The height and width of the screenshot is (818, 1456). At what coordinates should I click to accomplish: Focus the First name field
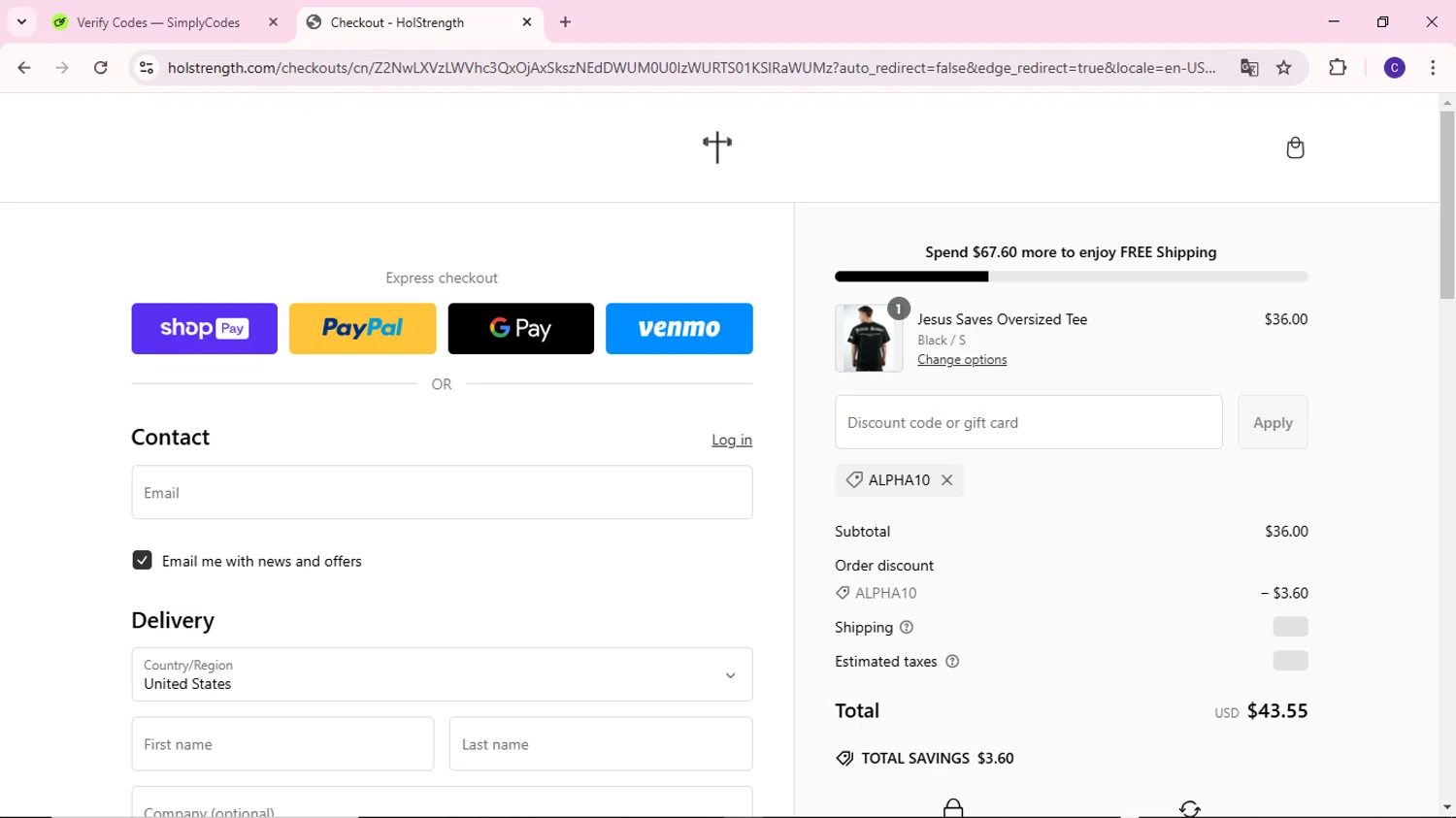point(282,744)
